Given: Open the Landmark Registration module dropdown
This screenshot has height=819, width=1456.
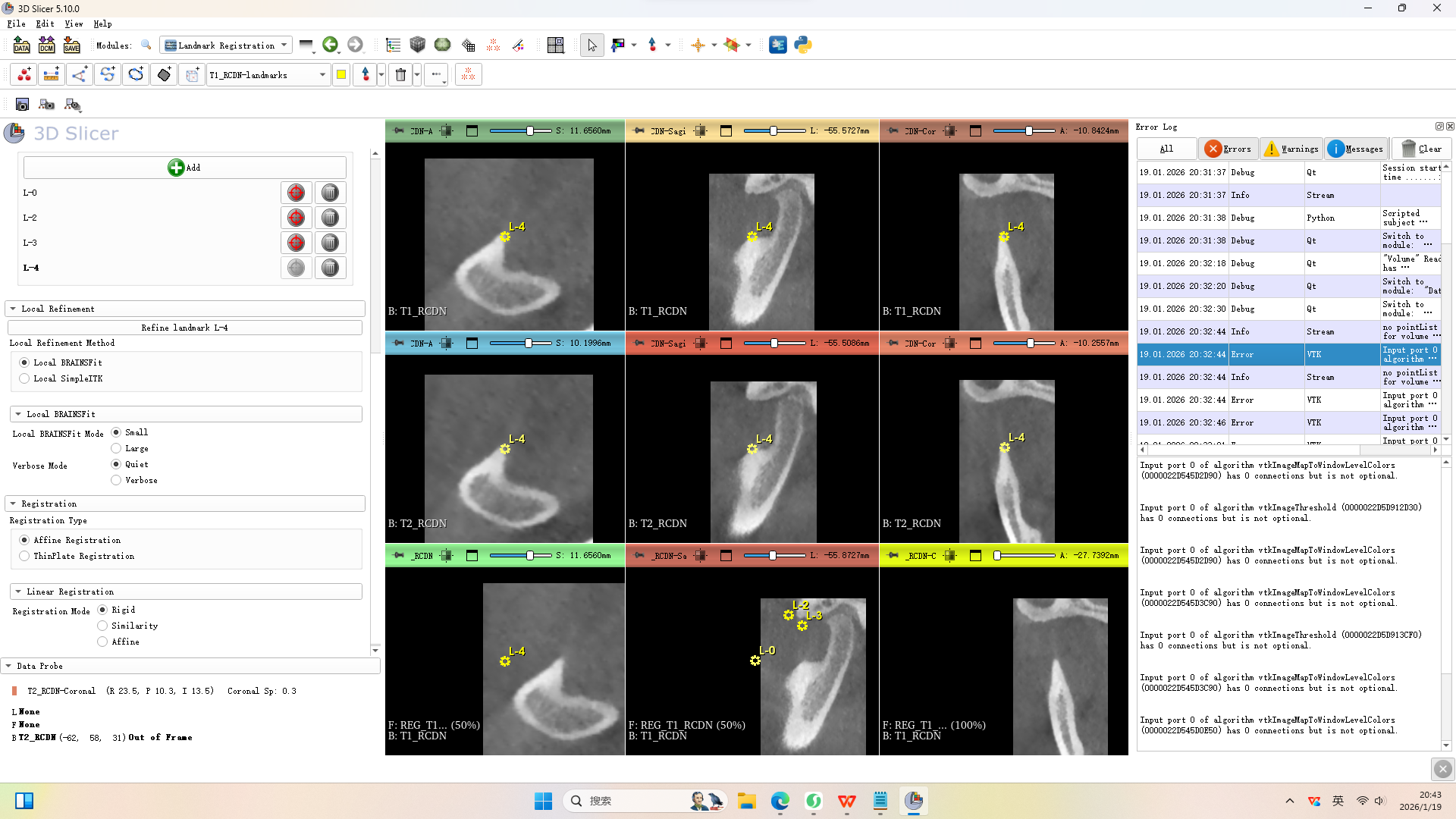Looking at the screenshot, I should tap(226, 45).
